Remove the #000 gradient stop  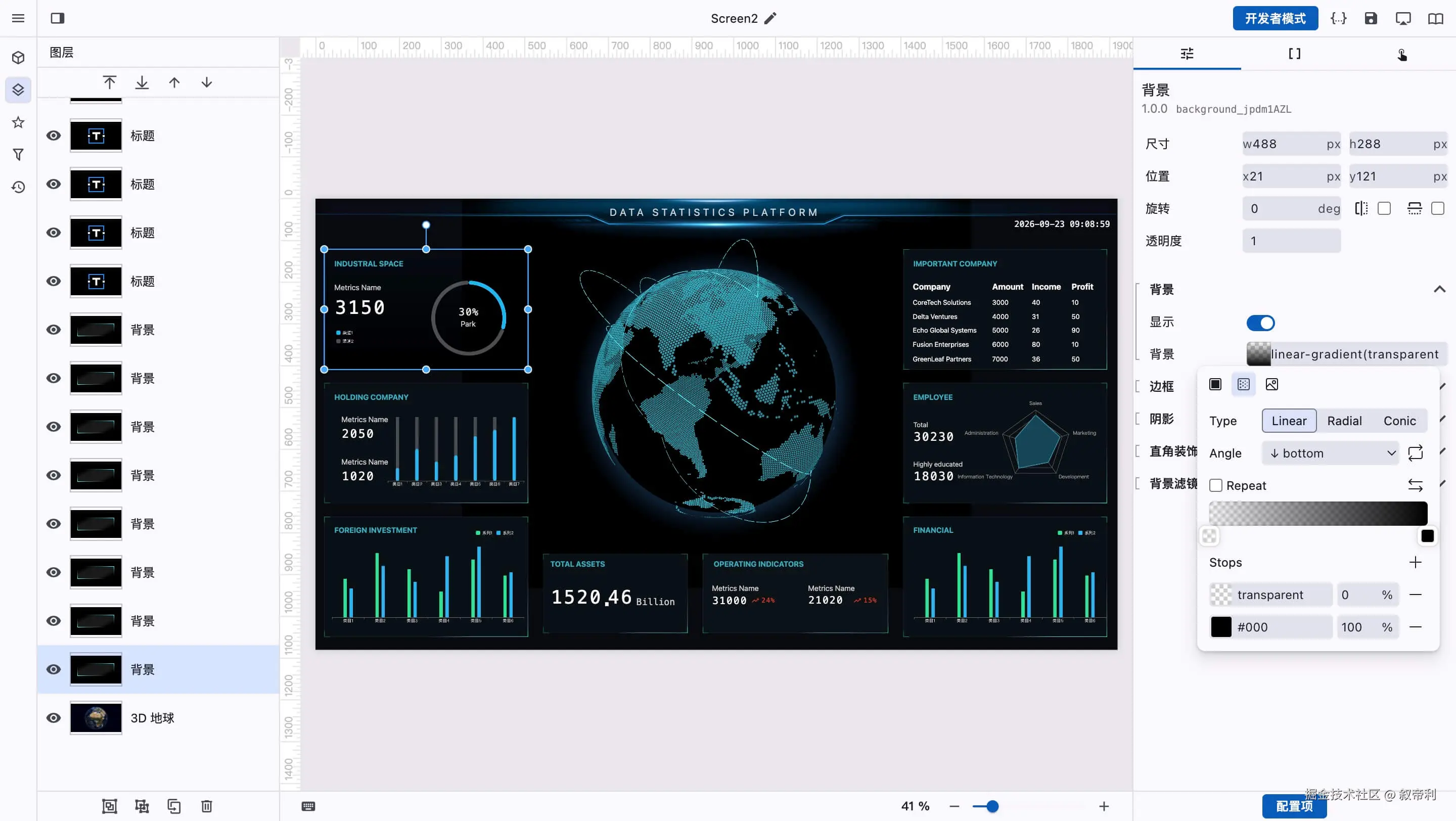point(1416,627)
